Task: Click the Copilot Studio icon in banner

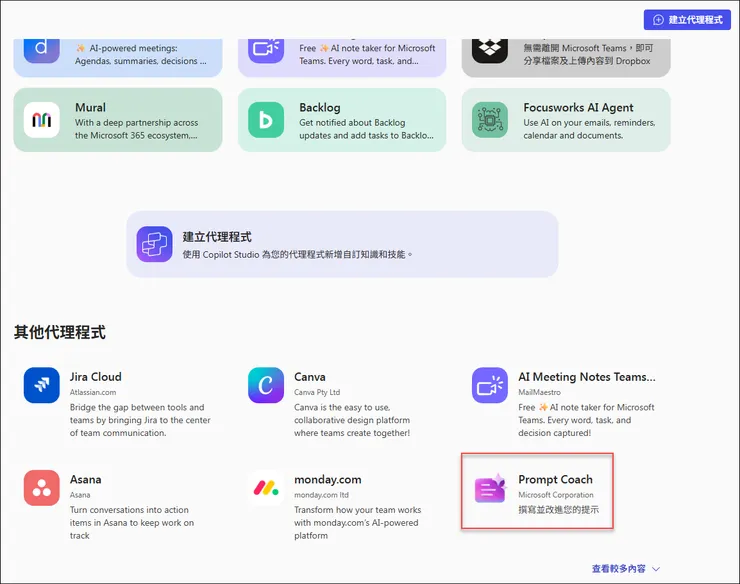Action: [154, 244]
